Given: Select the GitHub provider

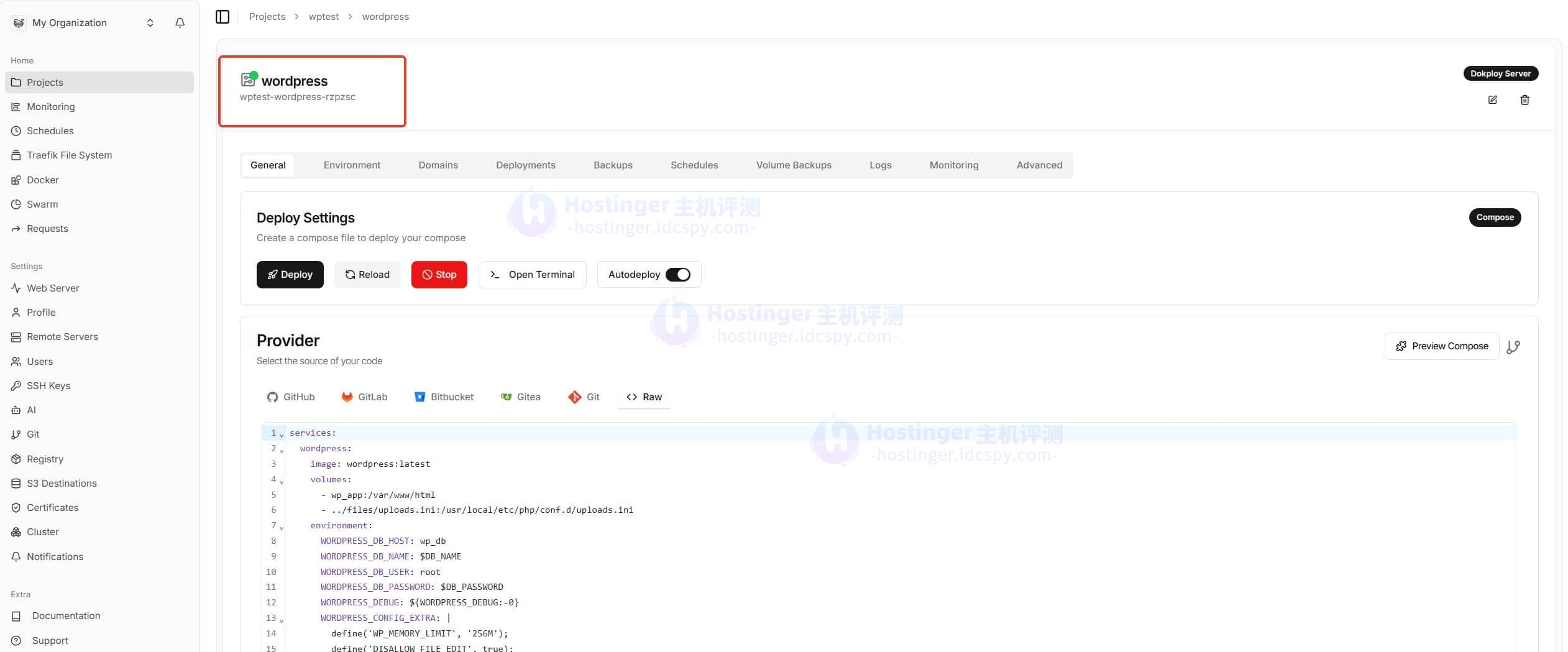Looking at the screenshot, I should pyautogui.click(x=291, y=397).
